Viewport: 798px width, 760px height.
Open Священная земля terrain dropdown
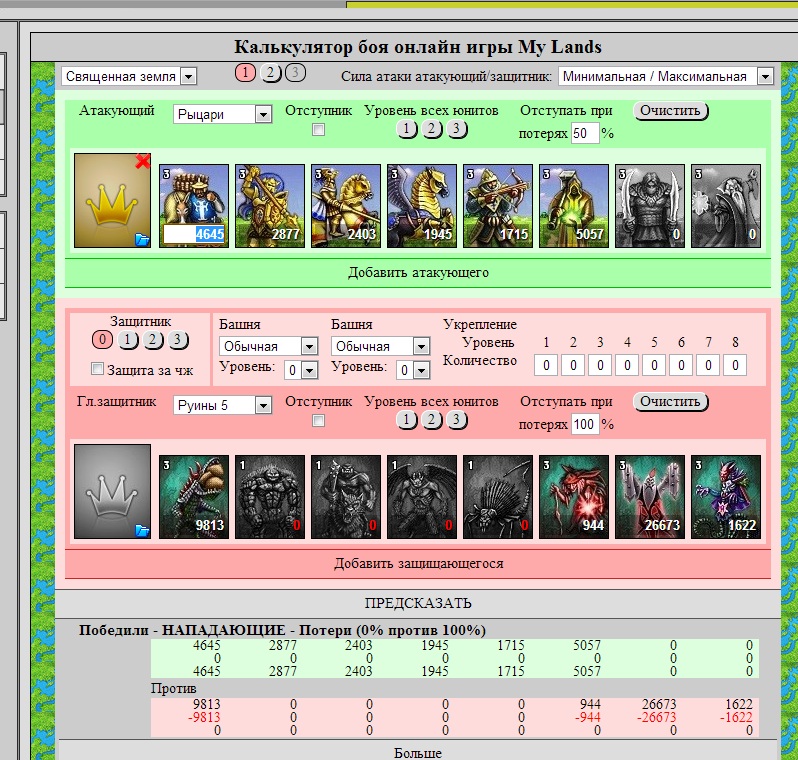tap(129, 76)
